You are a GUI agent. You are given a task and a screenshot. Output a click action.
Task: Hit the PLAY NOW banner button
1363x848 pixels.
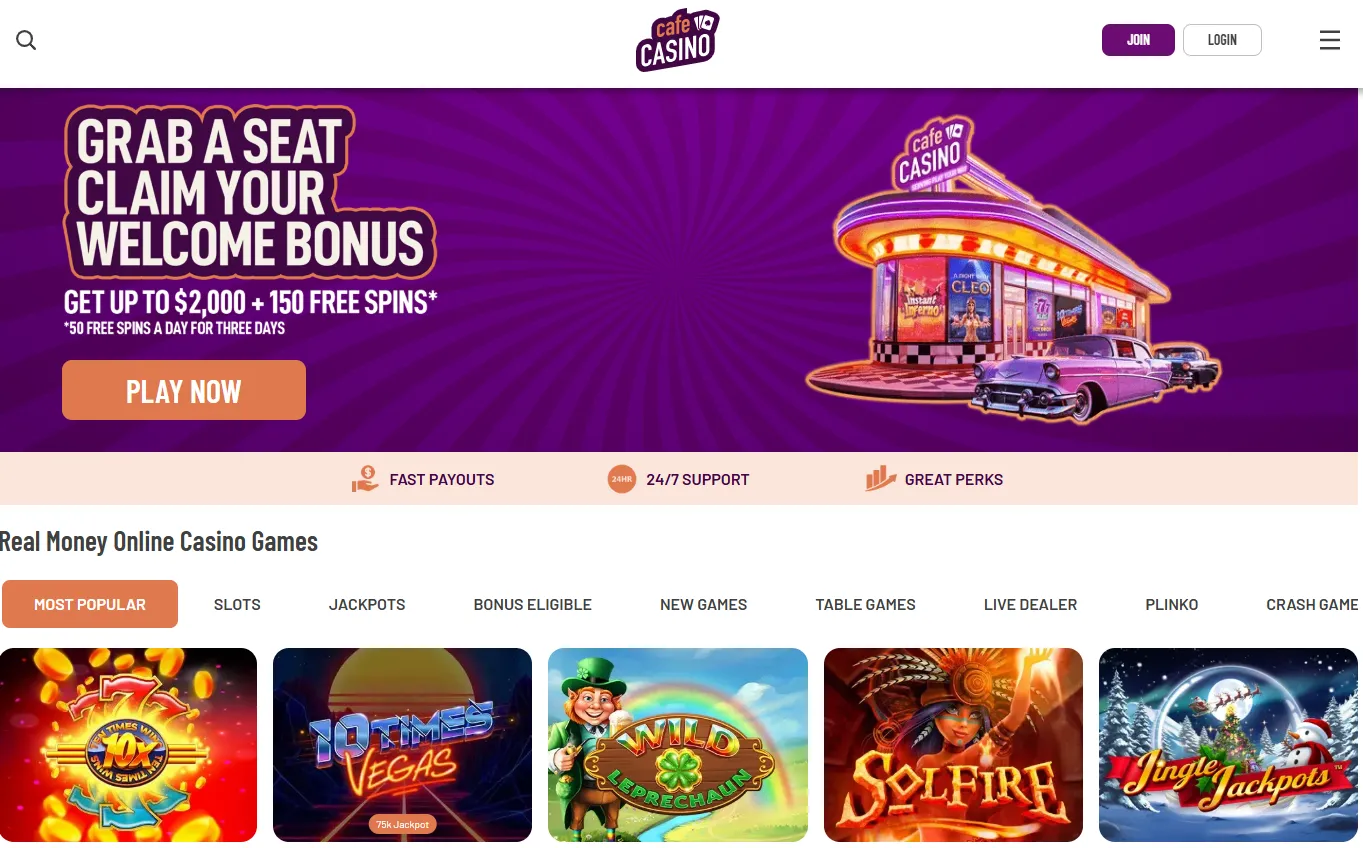(184, 390)
